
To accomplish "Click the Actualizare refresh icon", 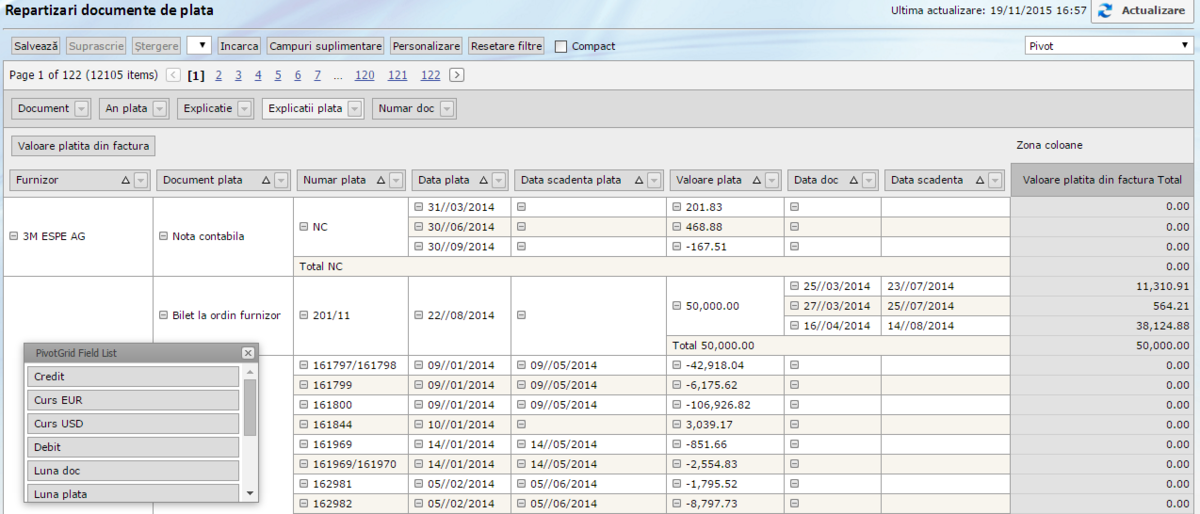I will point(1105,11).
